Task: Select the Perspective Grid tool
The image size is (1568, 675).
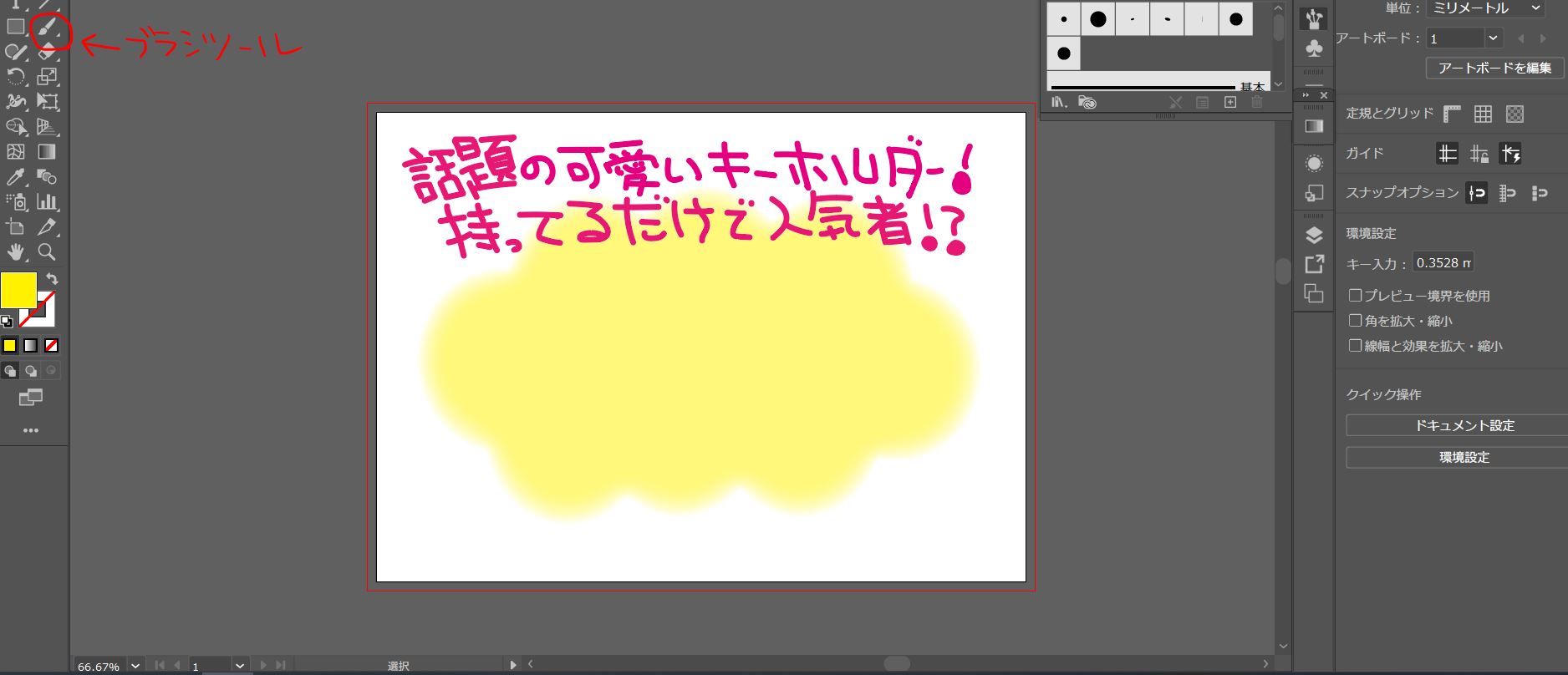Action: click(x=47, y=127)
